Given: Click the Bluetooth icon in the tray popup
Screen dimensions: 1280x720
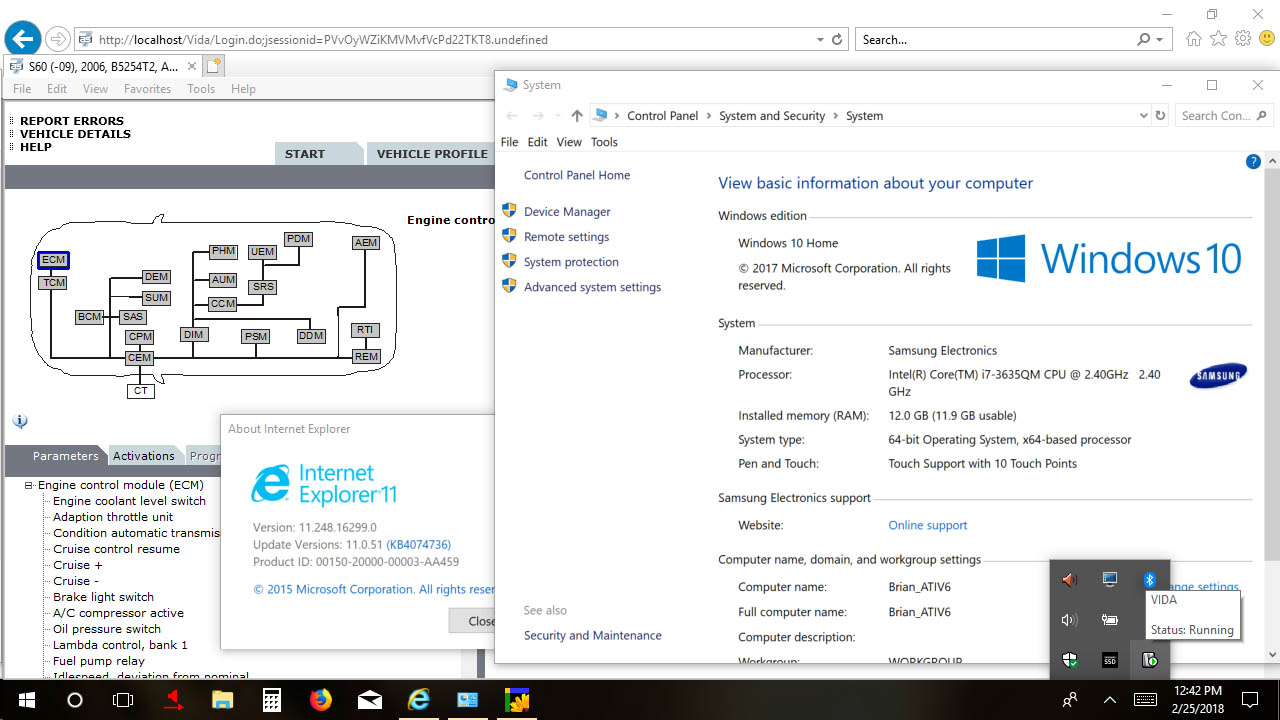Looking at the screenshot, I should coord(1149,580).
